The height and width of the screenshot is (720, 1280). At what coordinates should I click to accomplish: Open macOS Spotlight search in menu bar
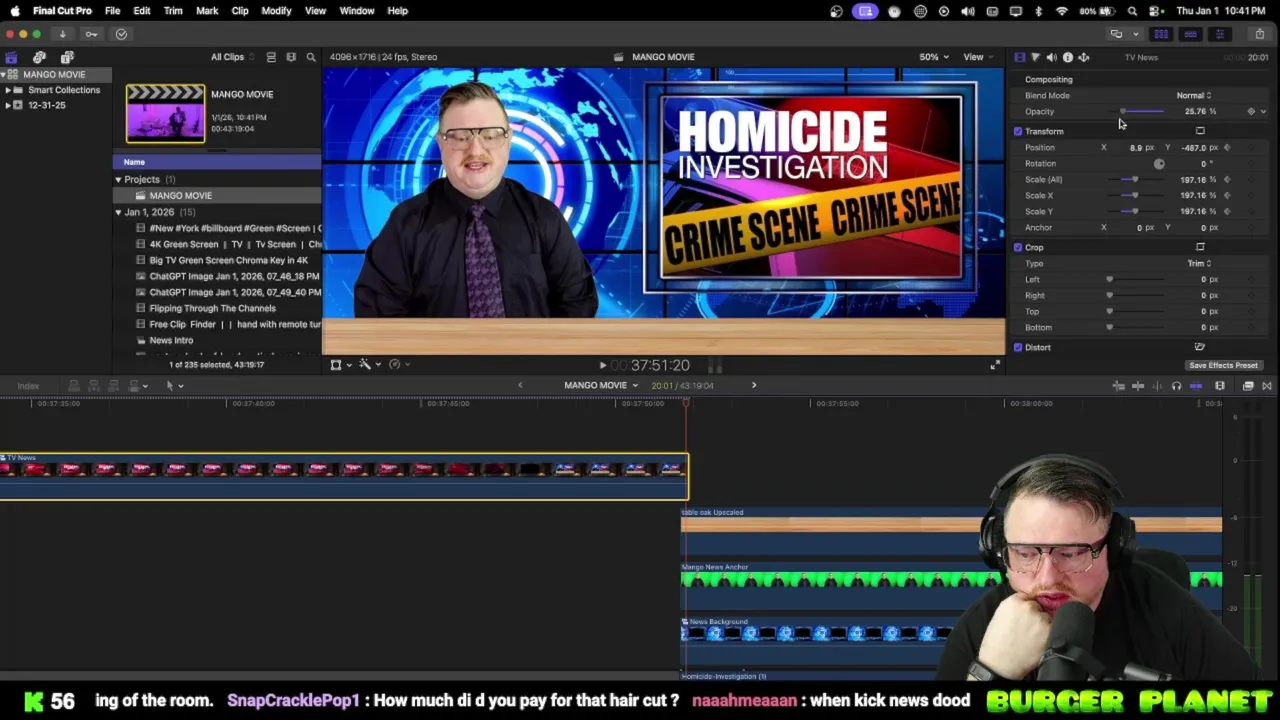[1132, 11]
